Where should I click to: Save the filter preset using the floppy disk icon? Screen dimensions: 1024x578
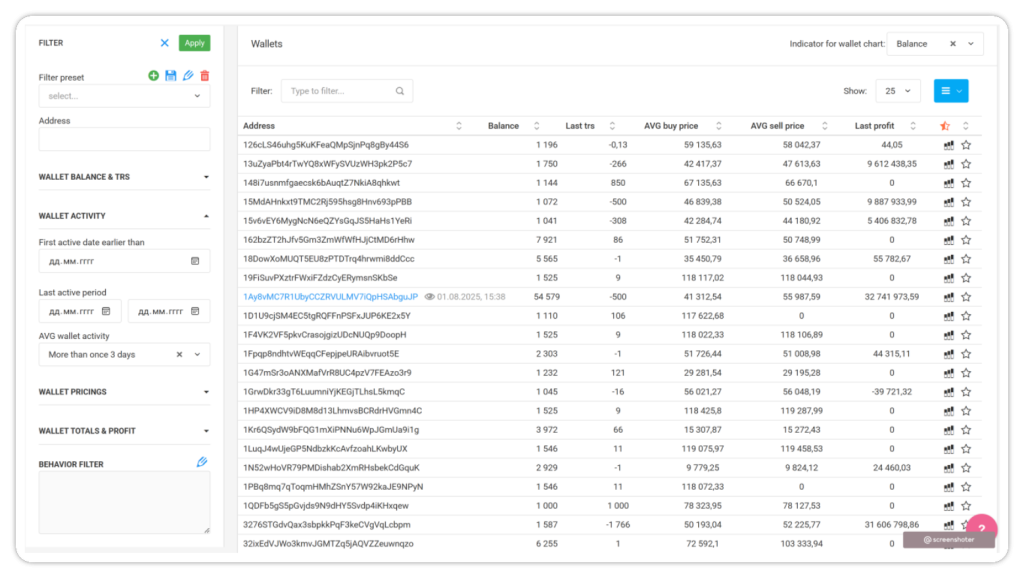(x=170, y=76)
